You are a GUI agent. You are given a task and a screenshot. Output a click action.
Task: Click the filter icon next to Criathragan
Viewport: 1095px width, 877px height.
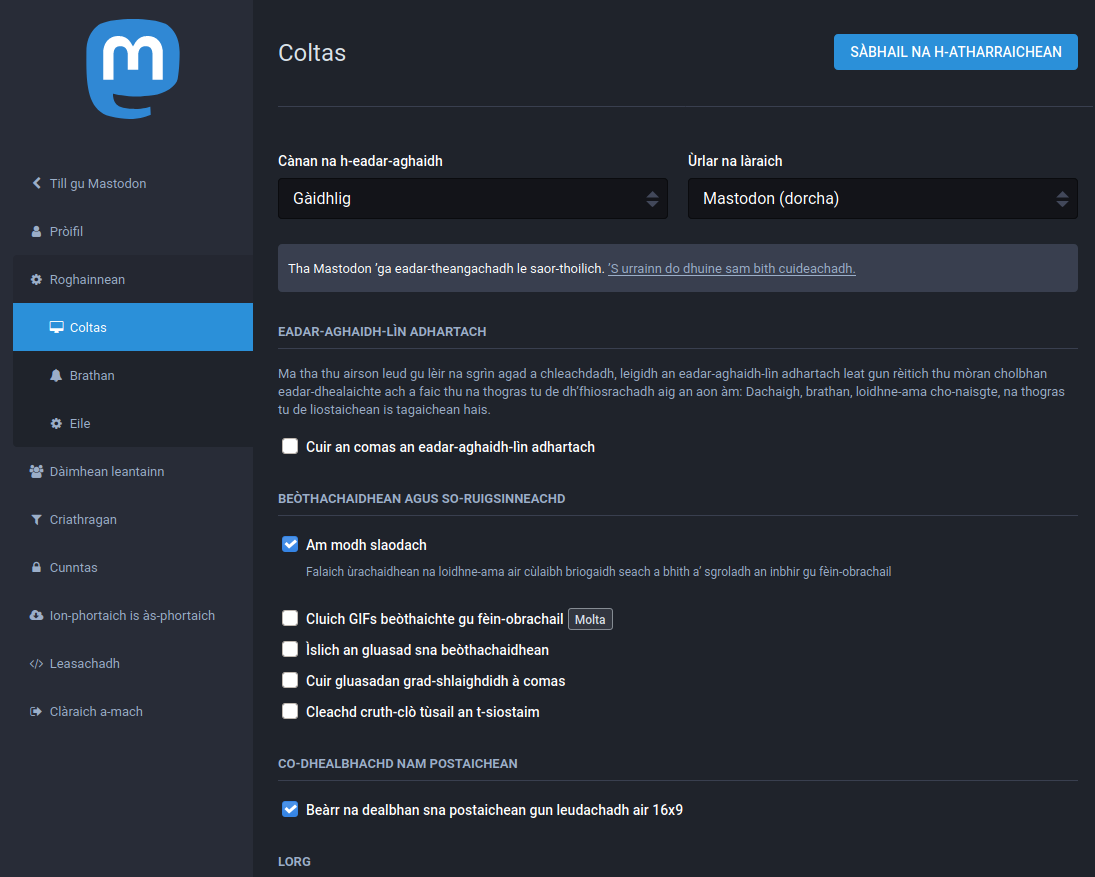37,520
